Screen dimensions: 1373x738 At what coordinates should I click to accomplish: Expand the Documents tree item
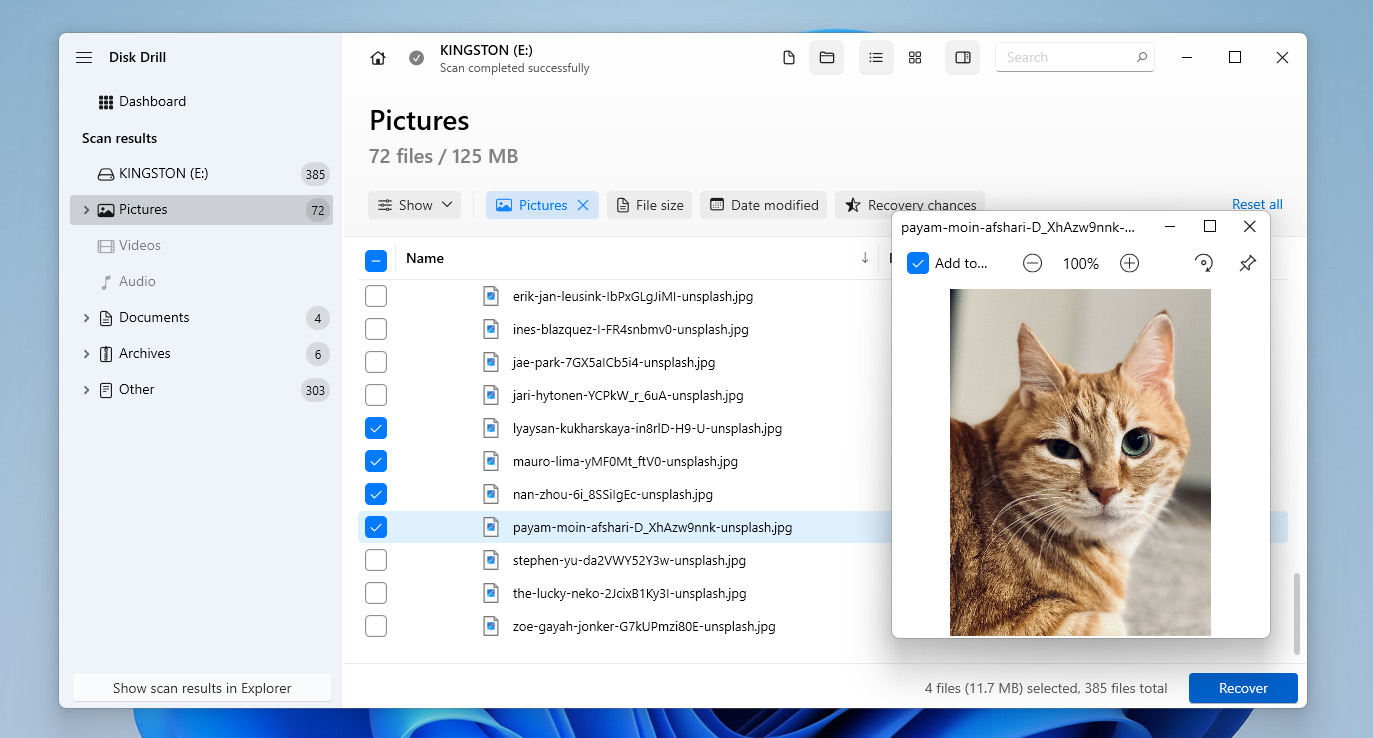pos(86,318)
